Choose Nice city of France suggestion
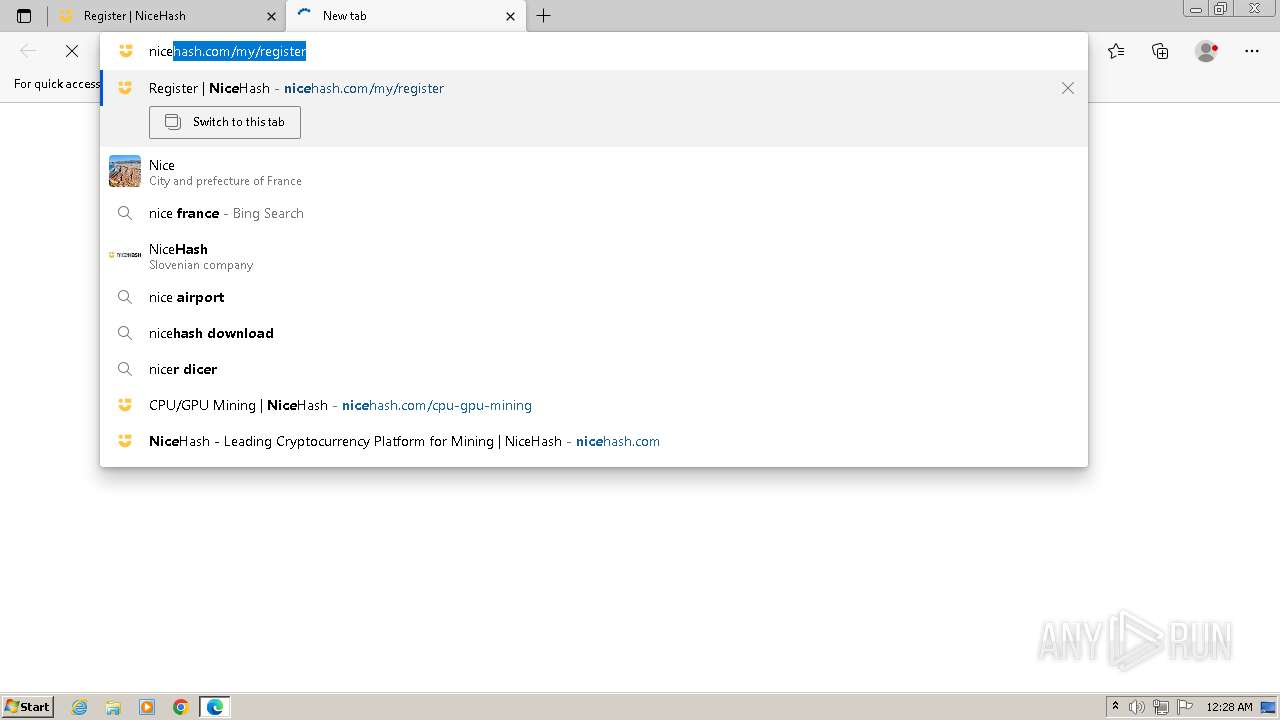This screenshot has height=720, width=1280. click(x=594, y=171)
